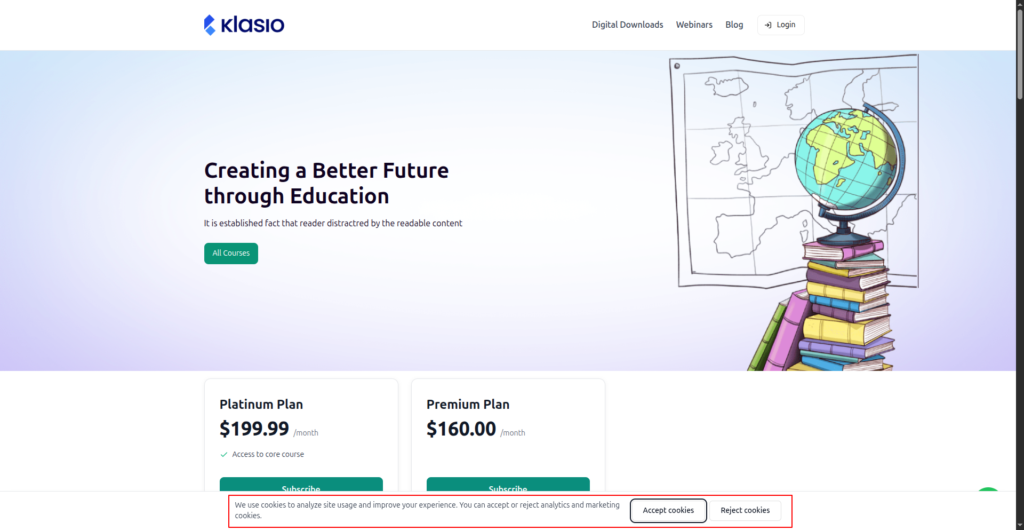Screen dimensions: 1024x530
Task: Select the Premium Plan heading
Action: click(468, 404)
